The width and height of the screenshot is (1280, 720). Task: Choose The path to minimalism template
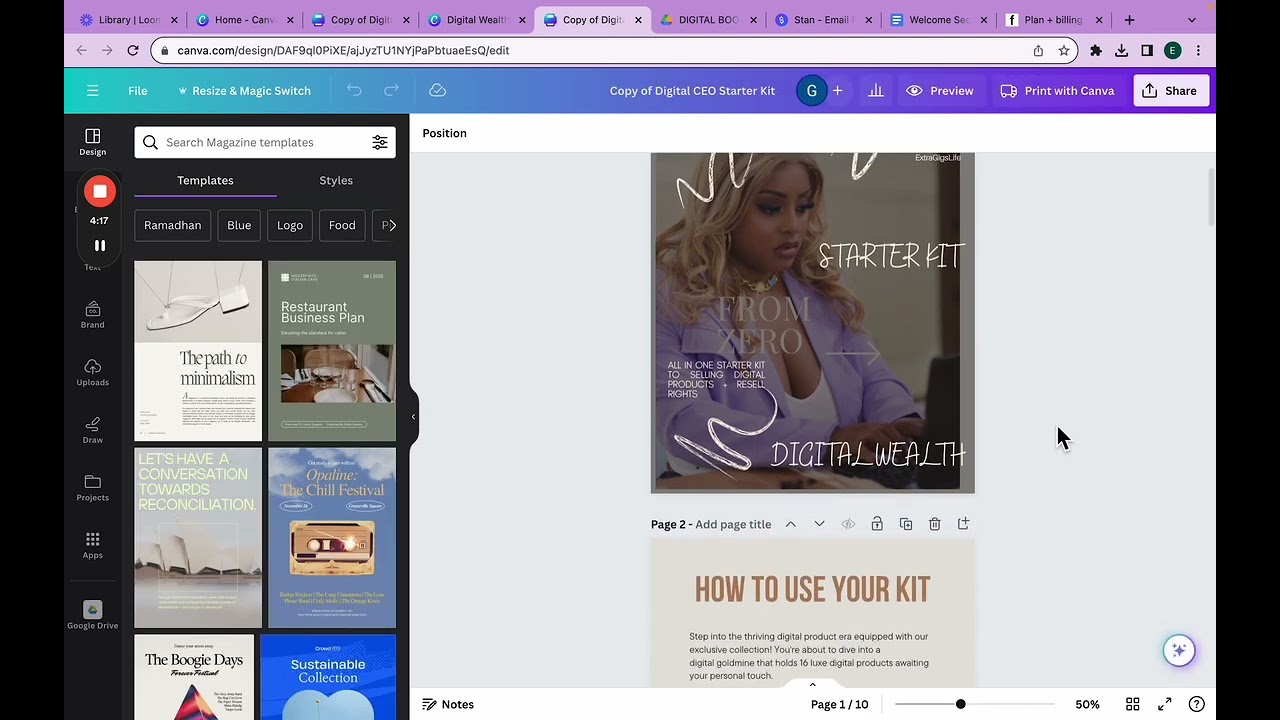[x=198, y=351]
